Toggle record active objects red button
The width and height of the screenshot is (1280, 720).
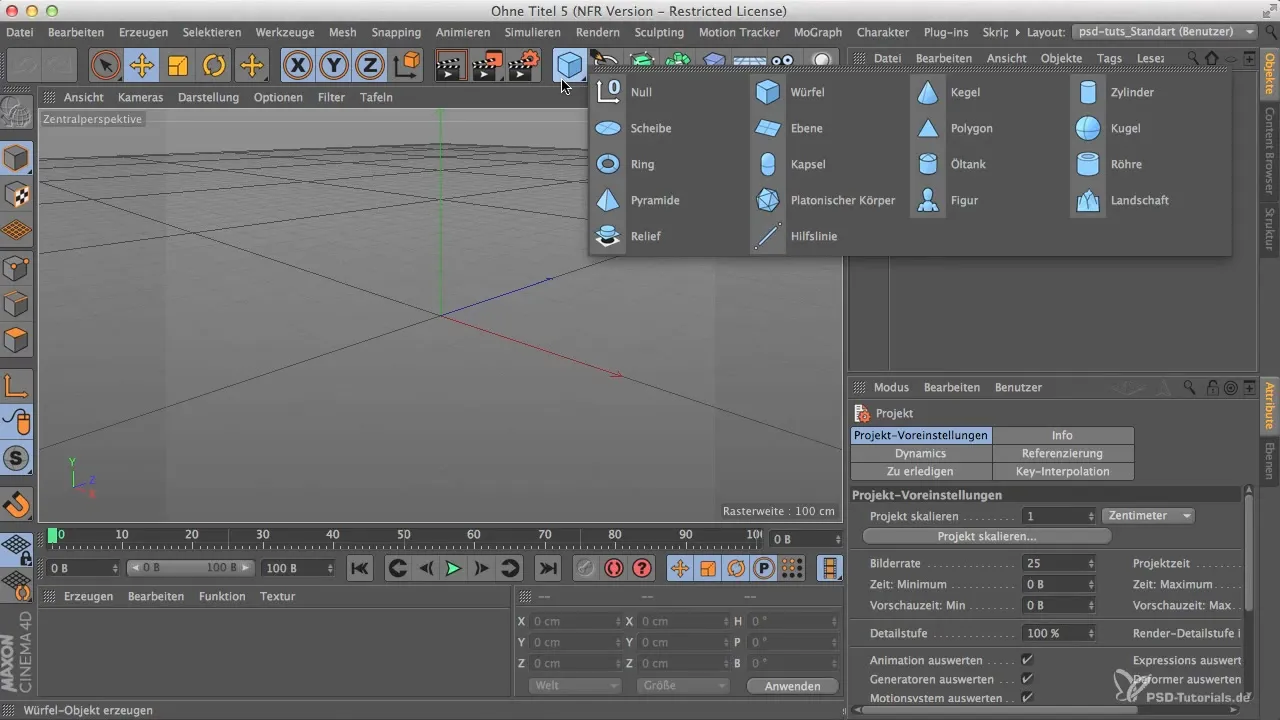585,568
